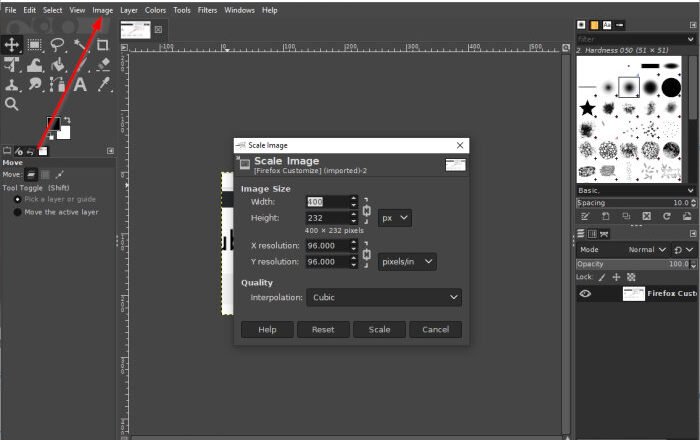This screenshot has width=700, height=440.
Task: Select the Text tool
Action: point(80,84)
